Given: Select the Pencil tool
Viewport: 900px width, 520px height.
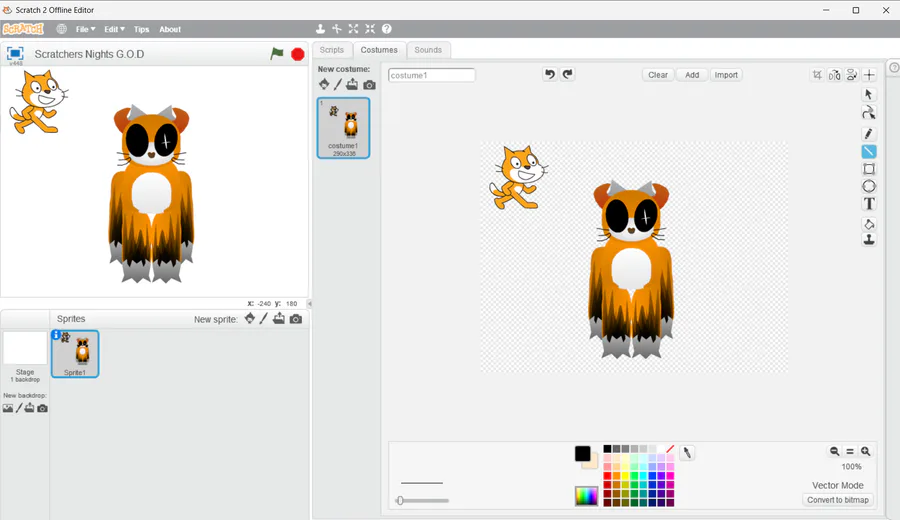Looking at the screenshot, I should (x=868, y=134).
